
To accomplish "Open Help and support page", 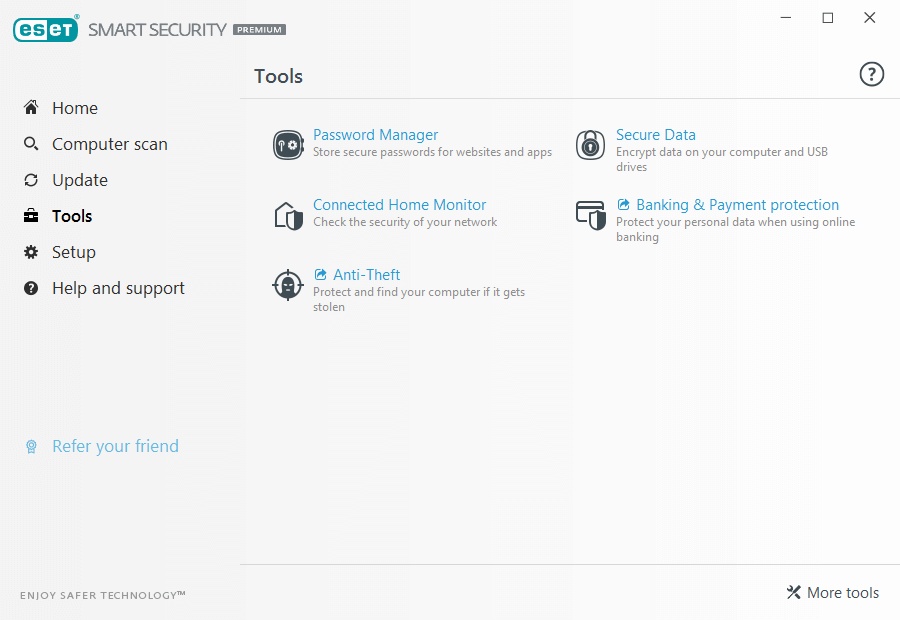I will pos(118,288).
